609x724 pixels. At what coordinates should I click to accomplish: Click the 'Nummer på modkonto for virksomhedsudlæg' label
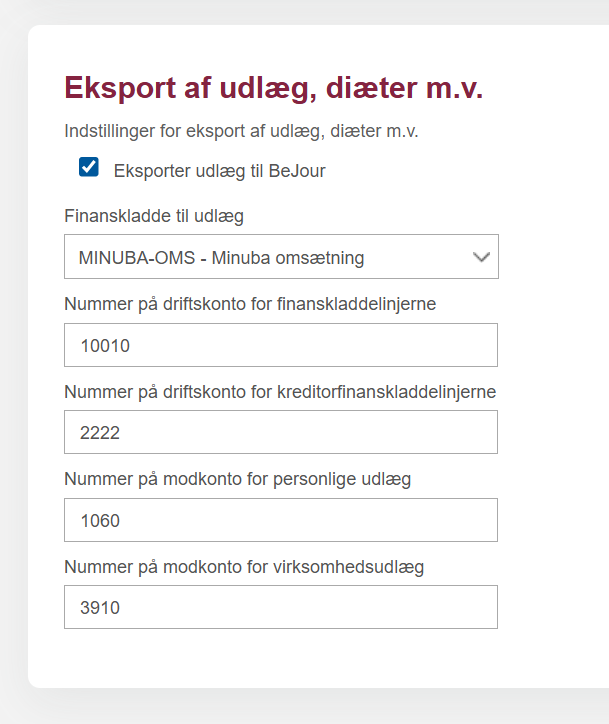(244, 567)
